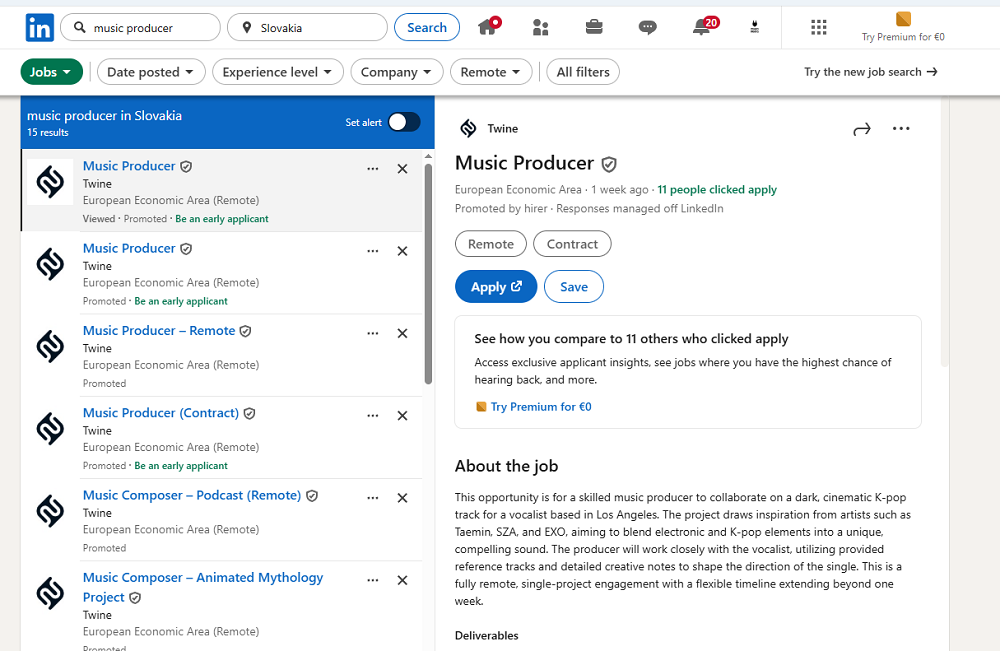Click Twine logo in job details header
1000x651 pixels.
pyautogui.click(x=468, y=128)
